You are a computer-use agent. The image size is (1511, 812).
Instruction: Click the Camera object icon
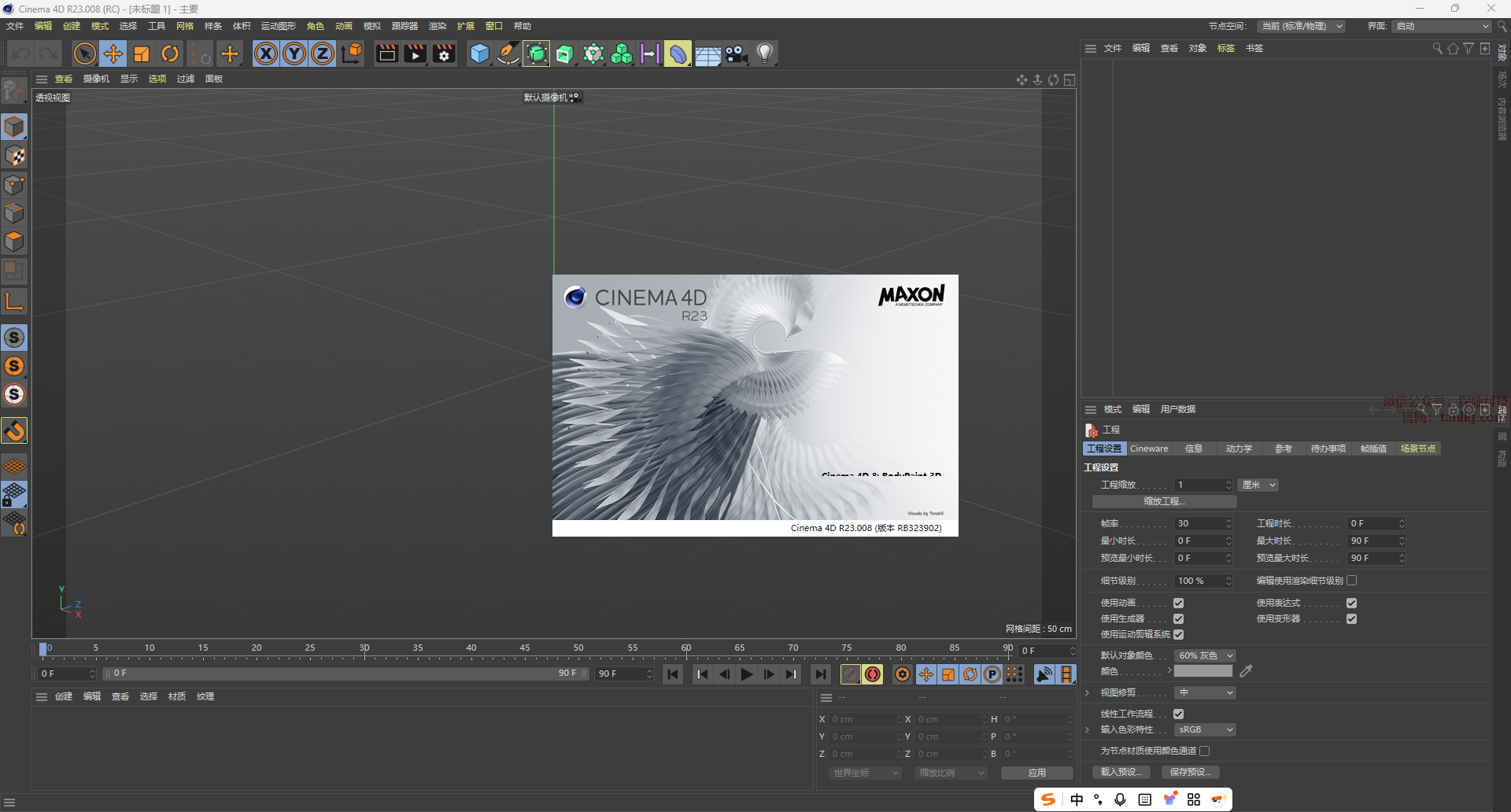736,54
